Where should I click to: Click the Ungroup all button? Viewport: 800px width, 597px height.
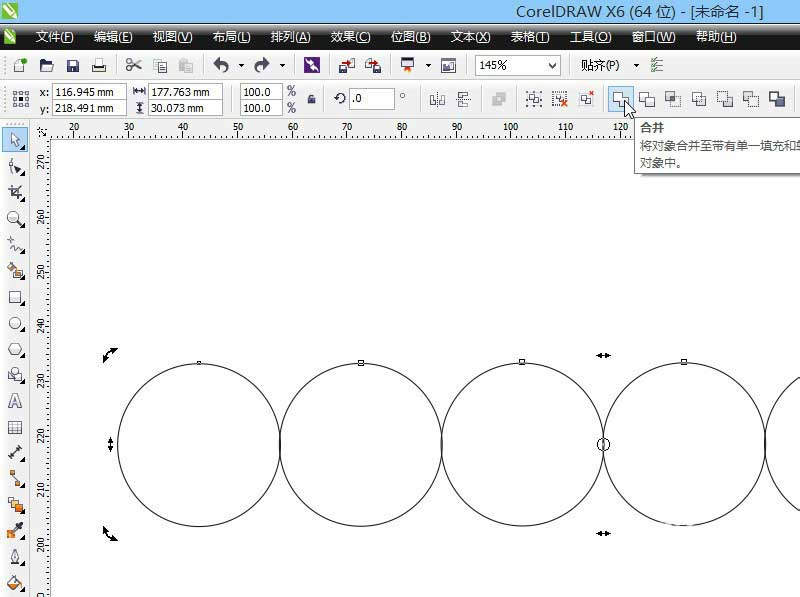[586, 99]
